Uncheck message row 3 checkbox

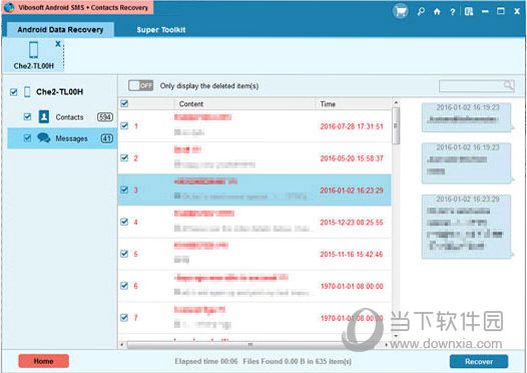pos(124,190)
